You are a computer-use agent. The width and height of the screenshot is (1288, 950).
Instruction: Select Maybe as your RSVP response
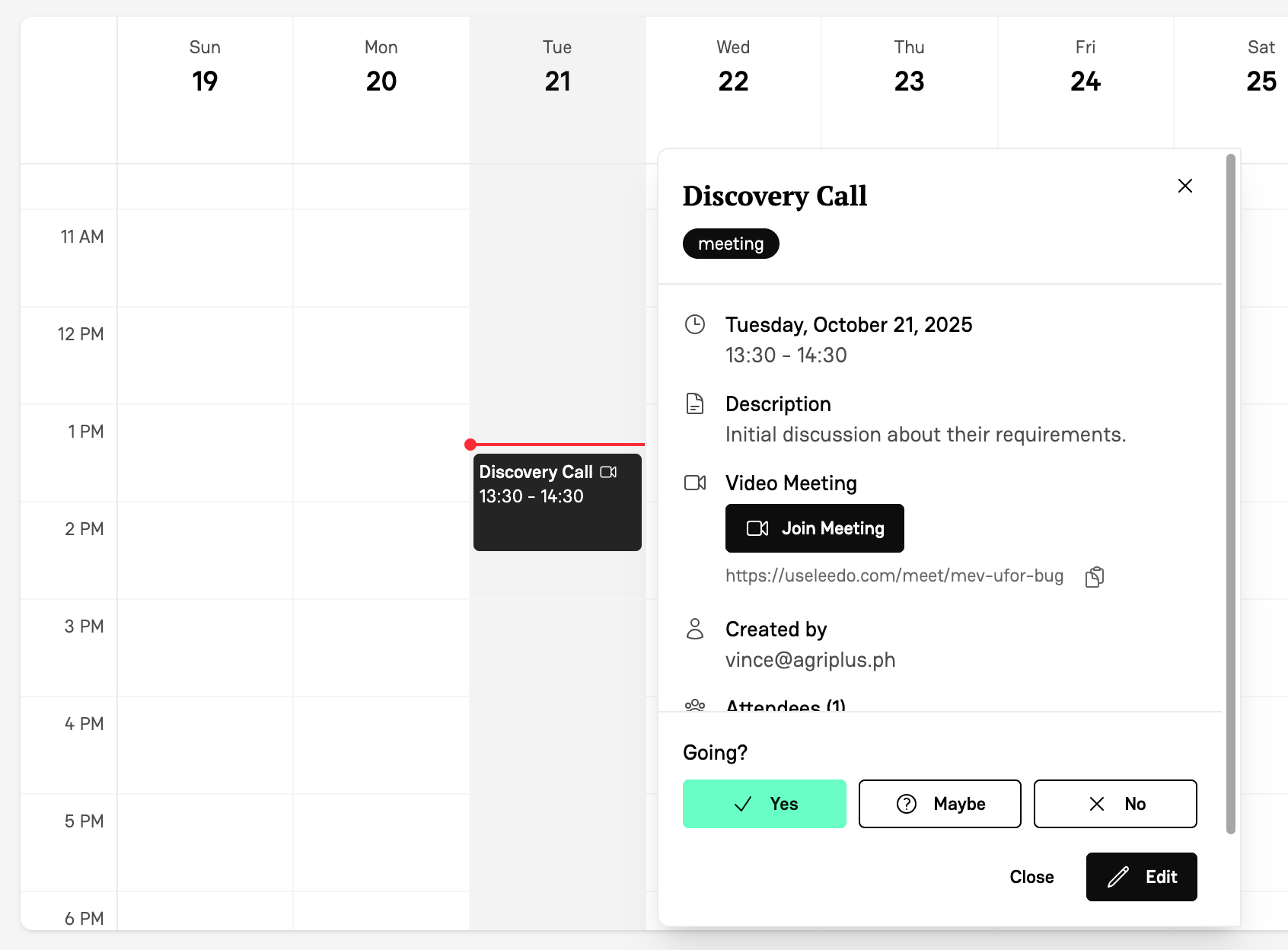[939, 804]
